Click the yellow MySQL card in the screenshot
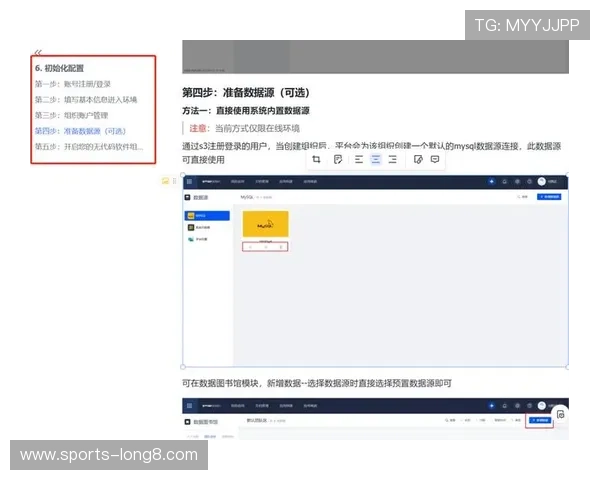This screenshot has height=480, width=600. (x=266, y=224)
